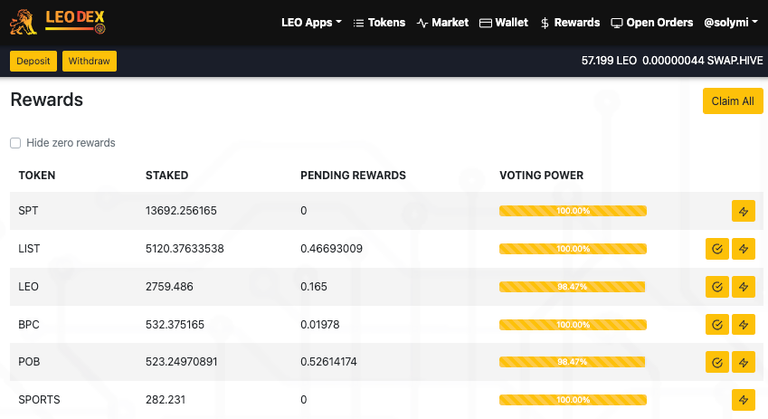
Task: Select the SPT token name
Action: 28,211
